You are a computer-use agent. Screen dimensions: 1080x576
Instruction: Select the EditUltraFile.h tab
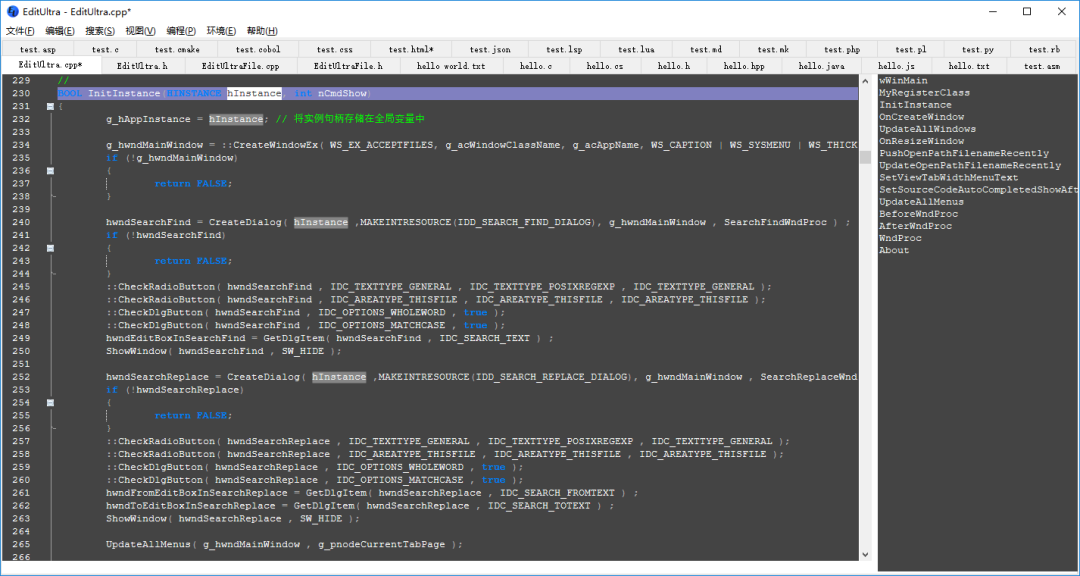tap(348, 66)
